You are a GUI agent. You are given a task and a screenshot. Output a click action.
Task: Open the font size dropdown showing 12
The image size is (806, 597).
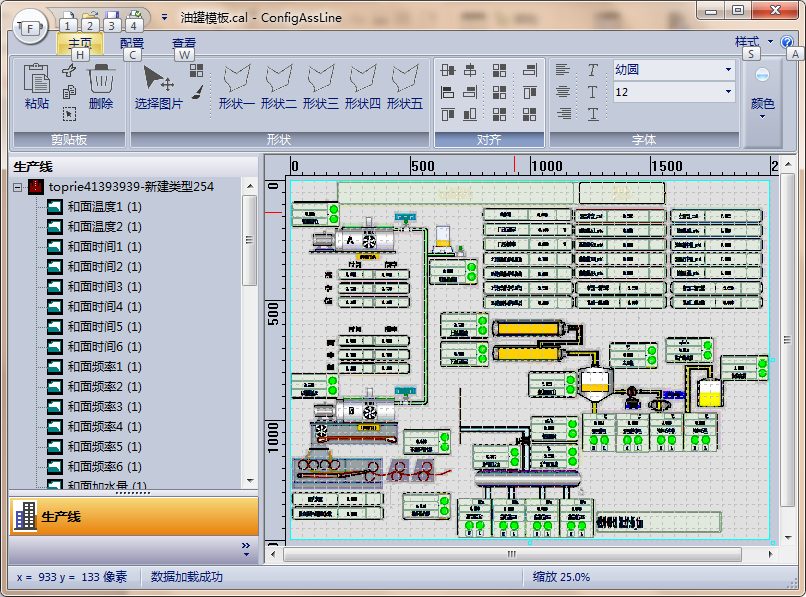point(728,92)
